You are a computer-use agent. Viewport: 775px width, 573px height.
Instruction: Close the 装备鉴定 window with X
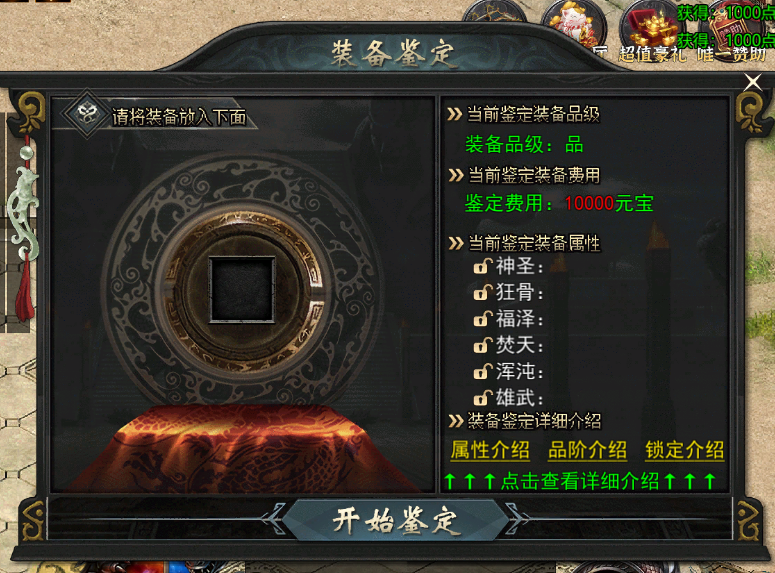(753, 82)
